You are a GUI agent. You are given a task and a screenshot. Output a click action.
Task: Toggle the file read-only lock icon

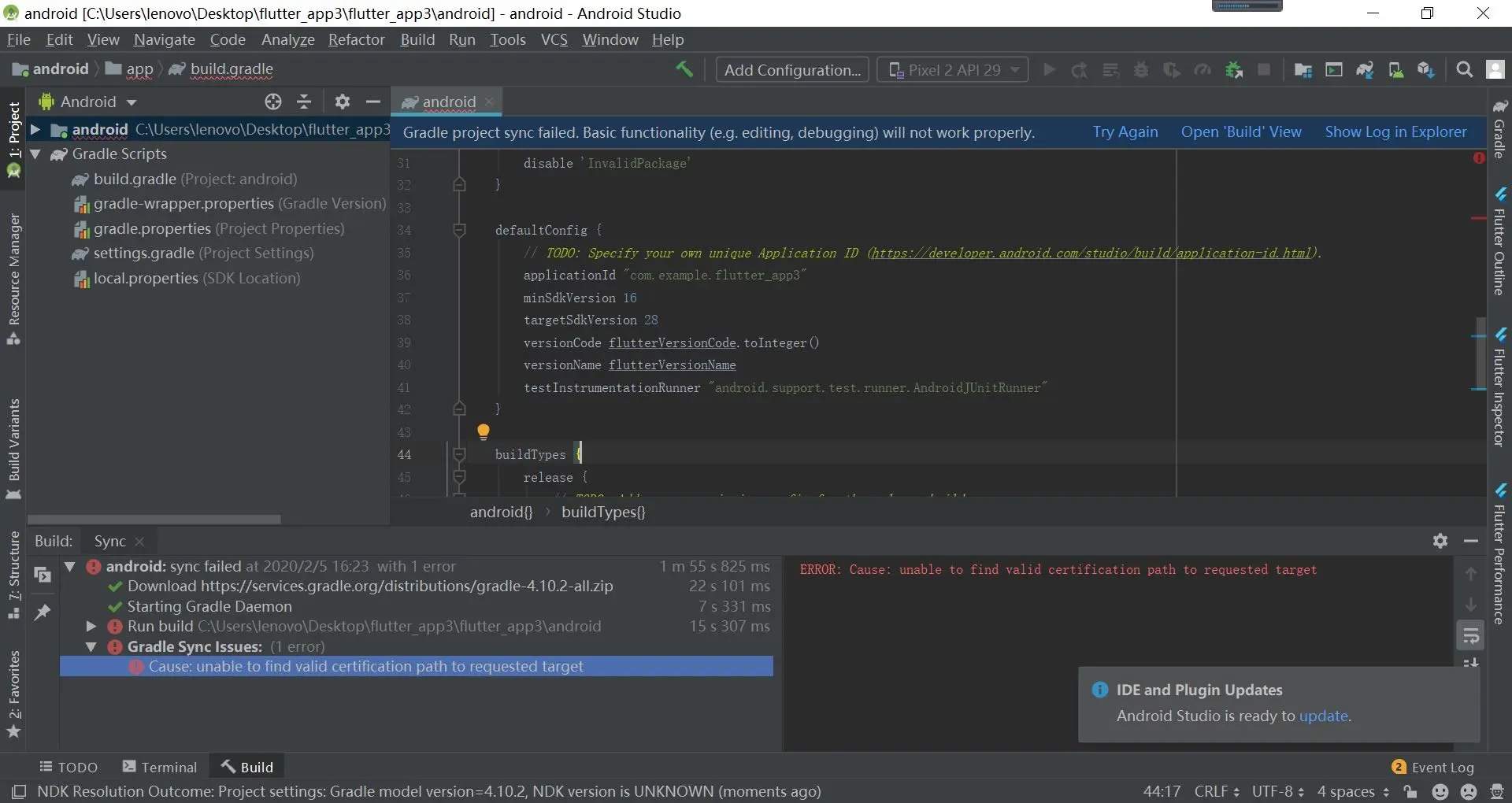point(1410,791)
